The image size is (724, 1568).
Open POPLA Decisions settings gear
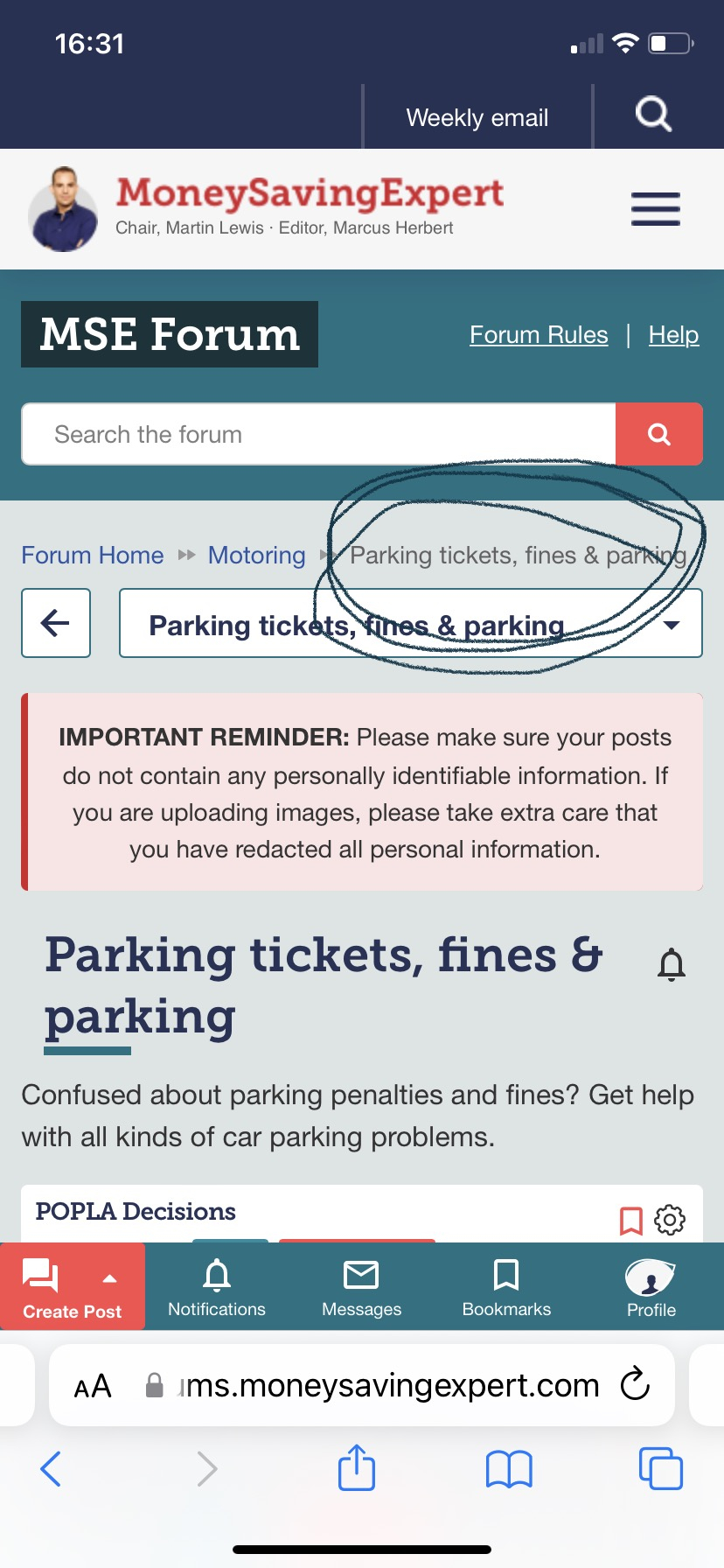[670, 1220]
